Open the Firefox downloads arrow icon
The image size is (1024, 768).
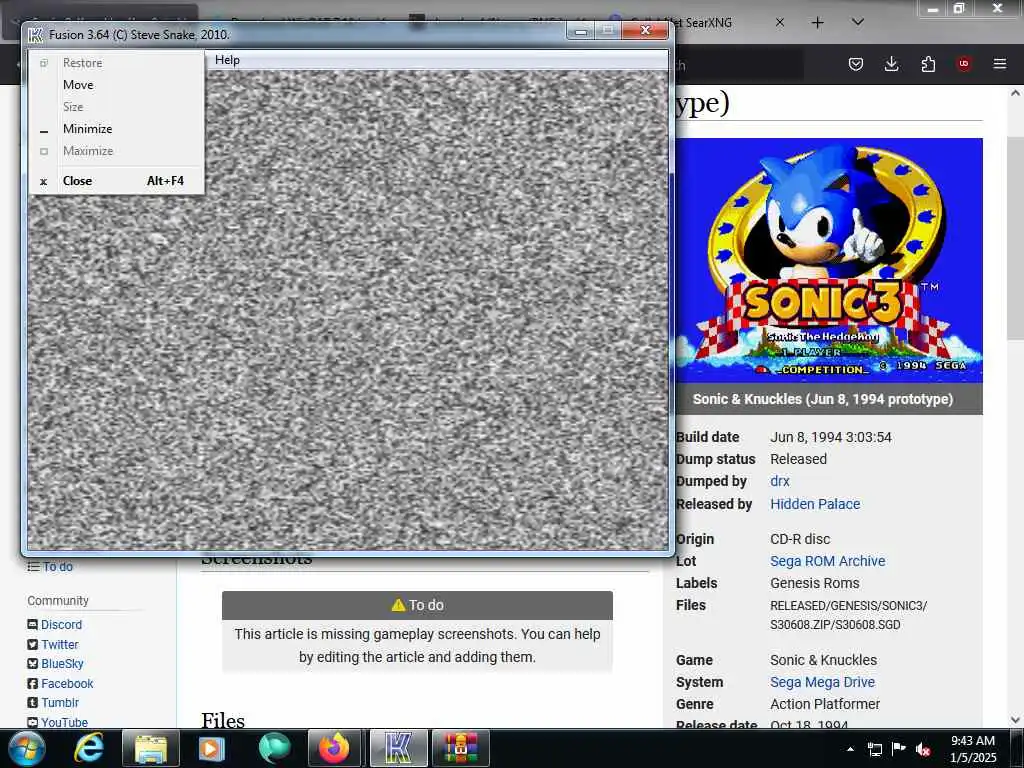click(891, 64)
